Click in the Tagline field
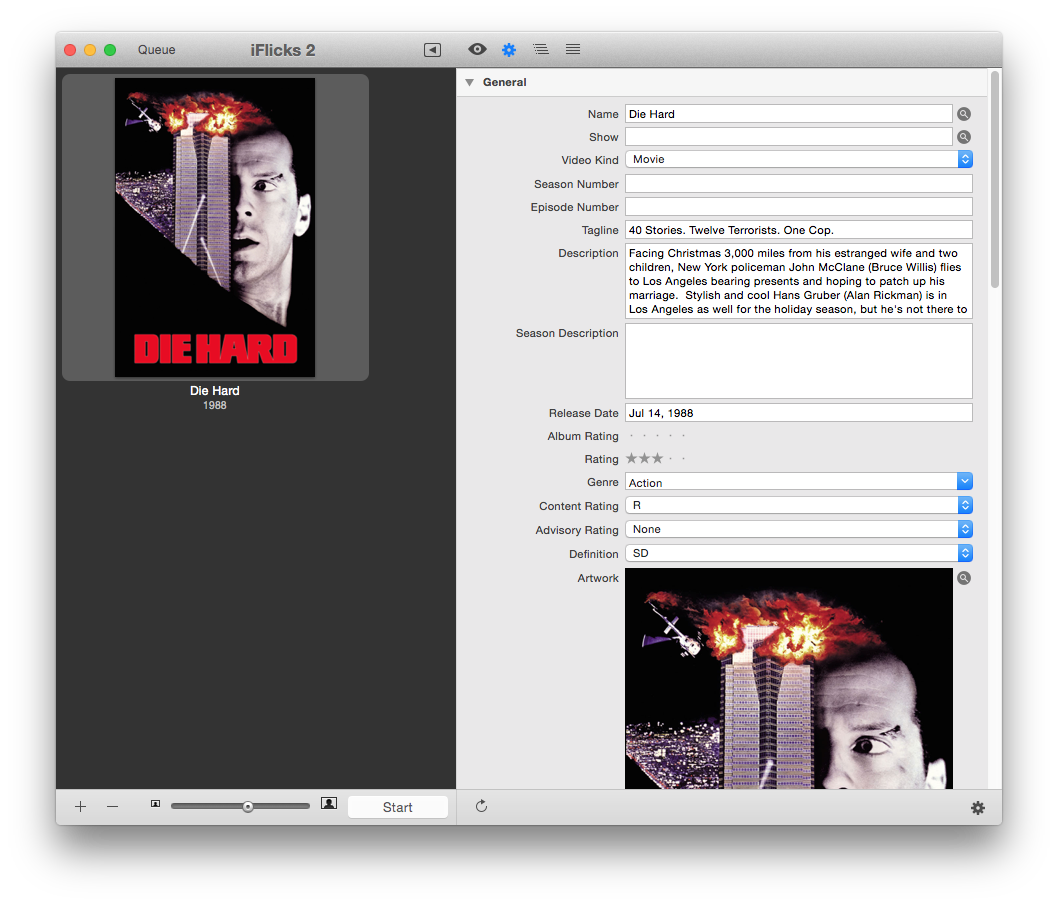This screenshot has width=1058, height=905. pyautogui.click(x=799, y=230)
